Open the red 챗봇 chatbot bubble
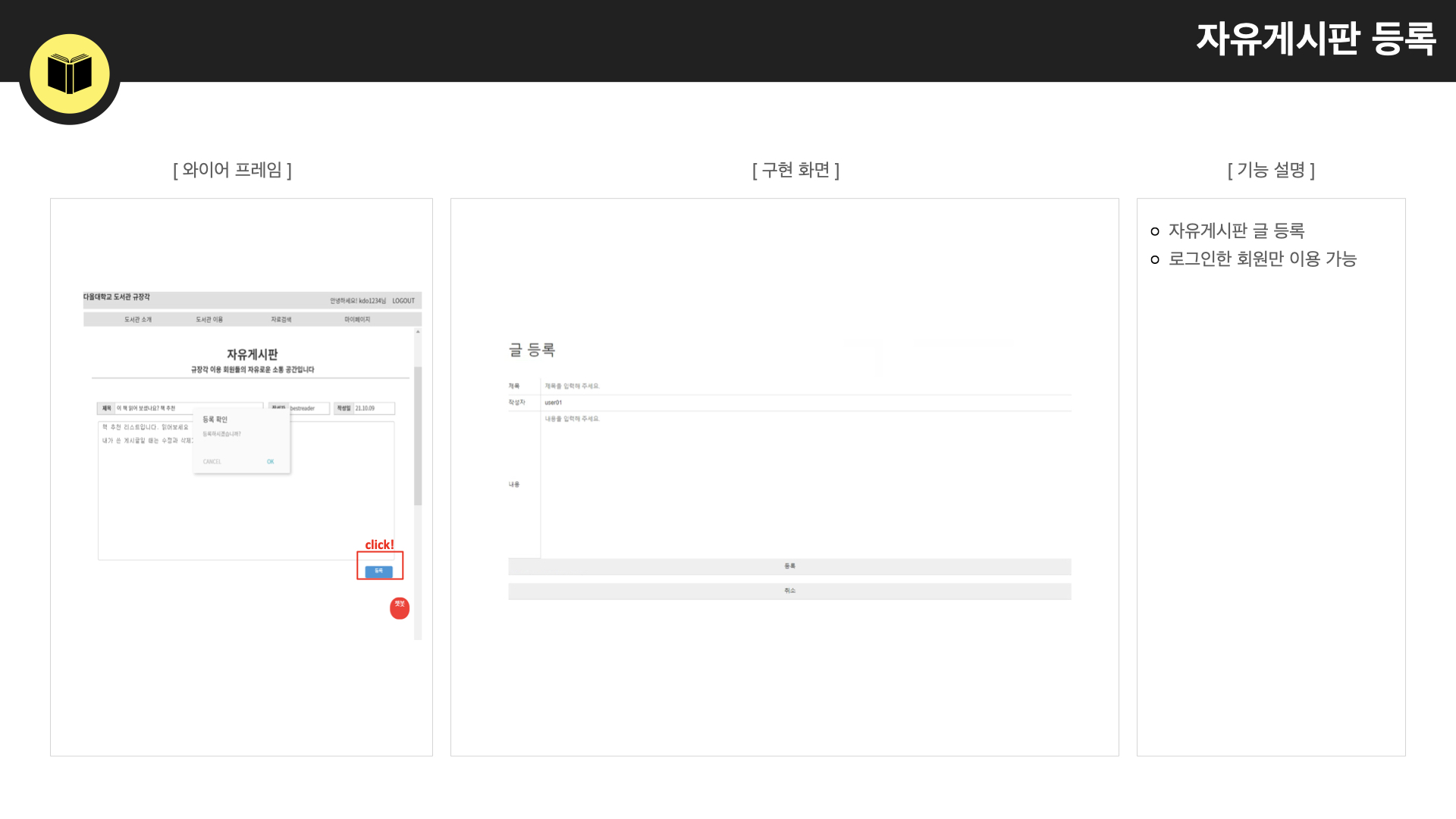 [x=400, y=607]
